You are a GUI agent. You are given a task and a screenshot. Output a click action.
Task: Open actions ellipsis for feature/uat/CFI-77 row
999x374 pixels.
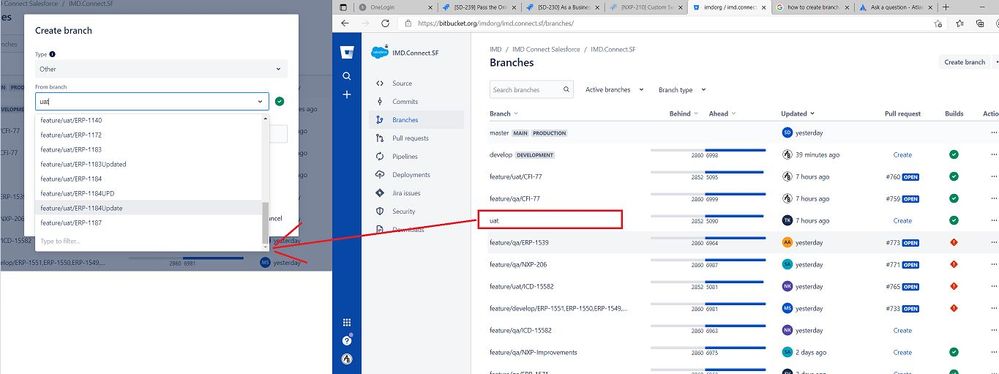tap(994, 176)
